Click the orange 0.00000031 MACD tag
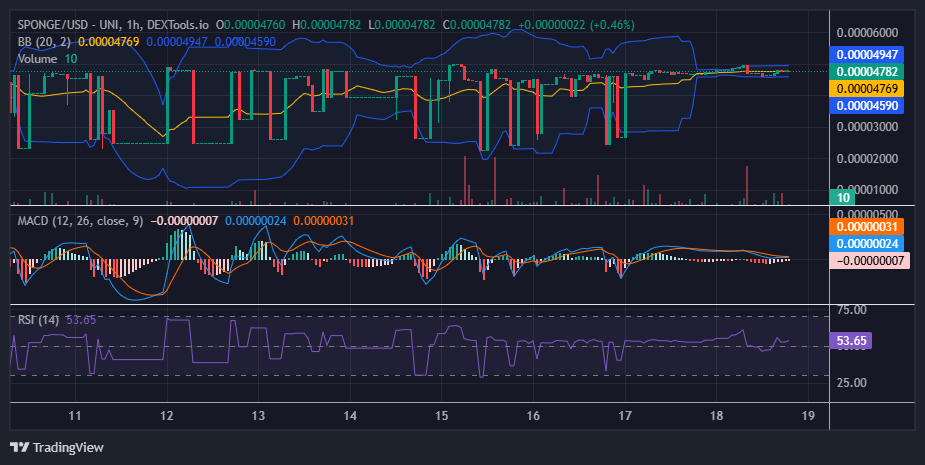This screenshot has width=925, height=465. [867, 227]
